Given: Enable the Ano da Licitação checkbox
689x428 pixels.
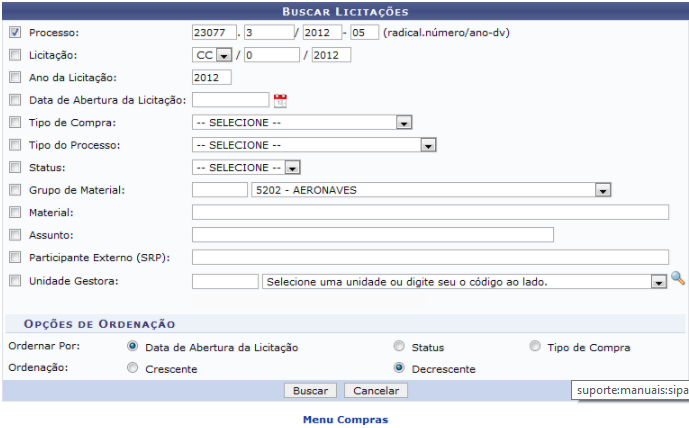Looking at the screenshot, I should pyautogui.click(x=15, y=77).
